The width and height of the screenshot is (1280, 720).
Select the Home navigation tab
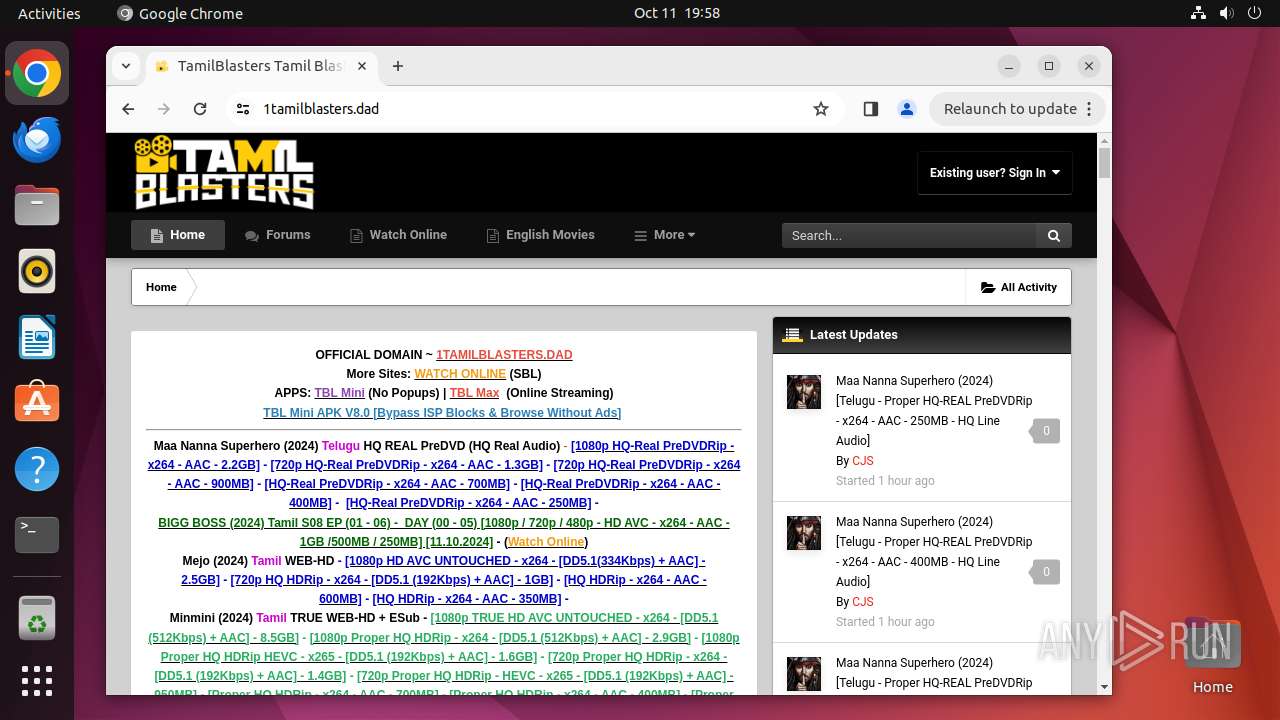point(178,235)
